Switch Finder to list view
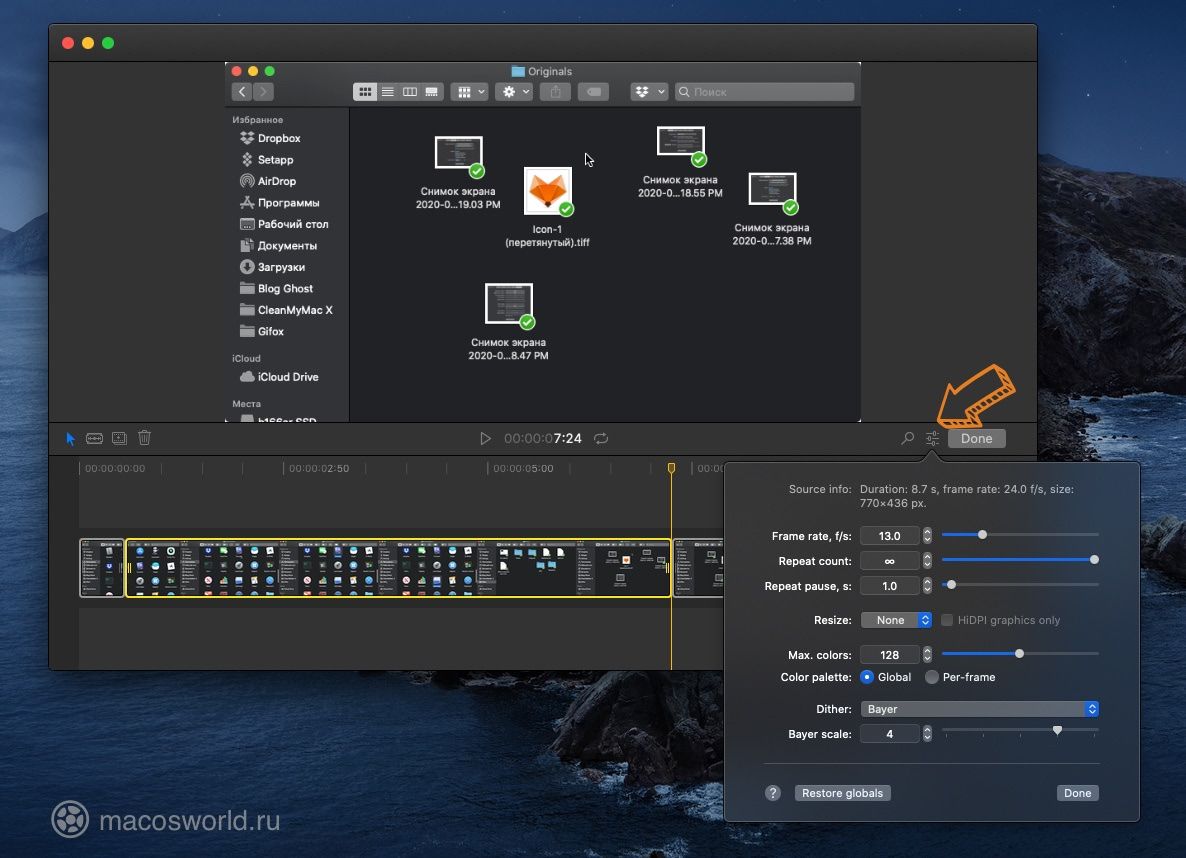The height and width of the screenshot is (858, 1186). [387, 91]
